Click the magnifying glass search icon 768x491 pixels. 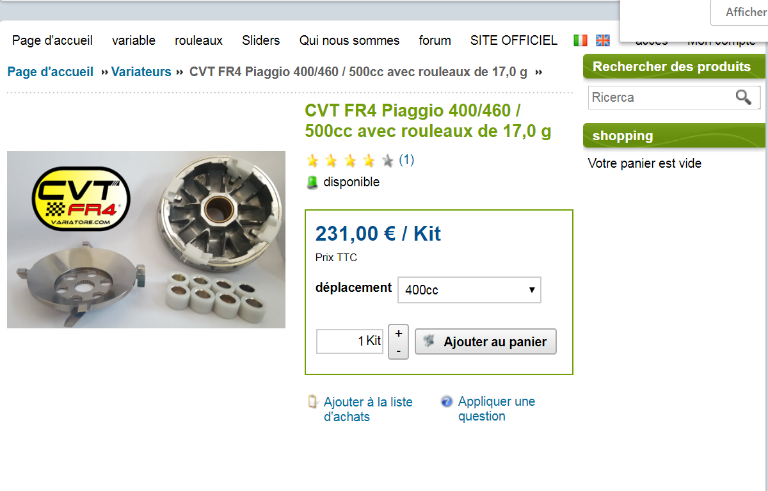pyautogui.click(x=743, y=97)
